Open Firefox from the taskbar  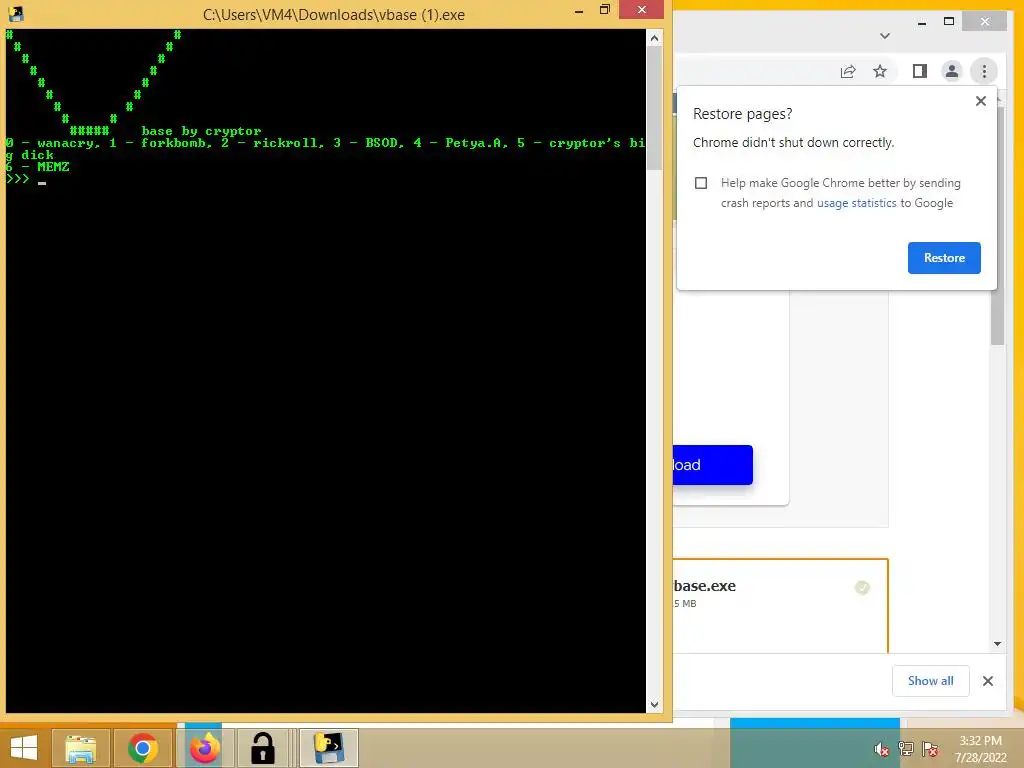(x=204, y=748)
